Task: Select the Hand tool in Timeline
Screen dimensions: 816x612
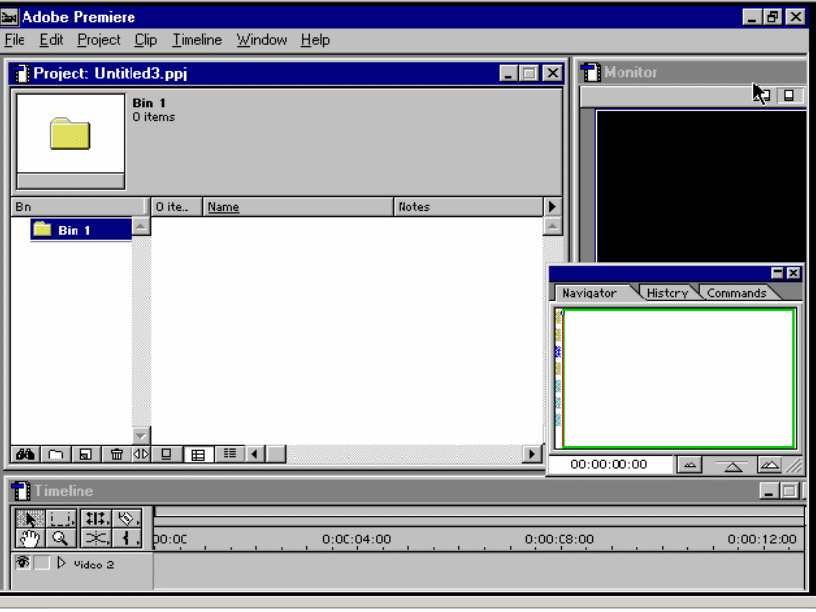Action: click(30, 538)
